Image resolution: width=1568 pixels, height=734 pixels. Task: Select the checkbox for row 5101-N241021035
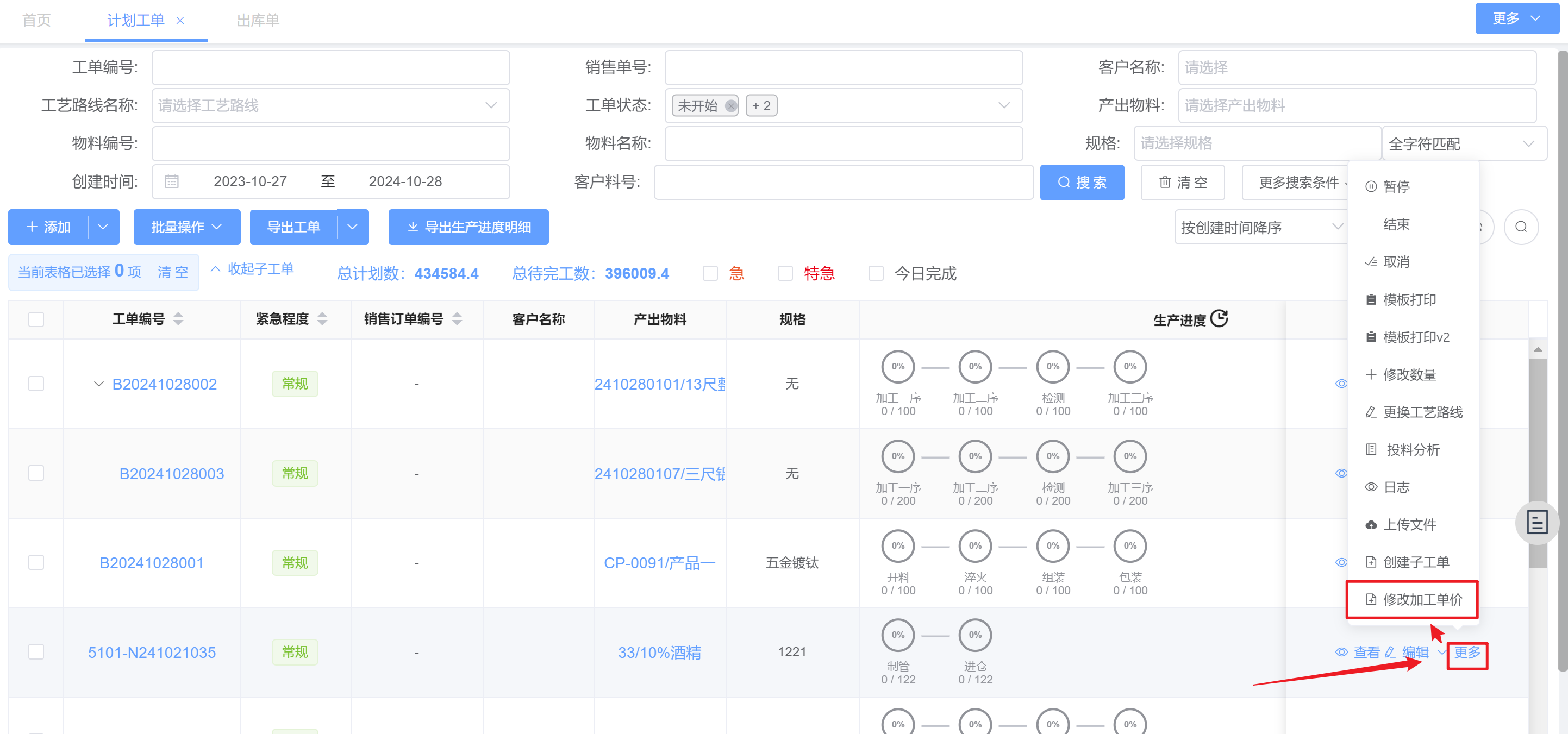(36, 652)
